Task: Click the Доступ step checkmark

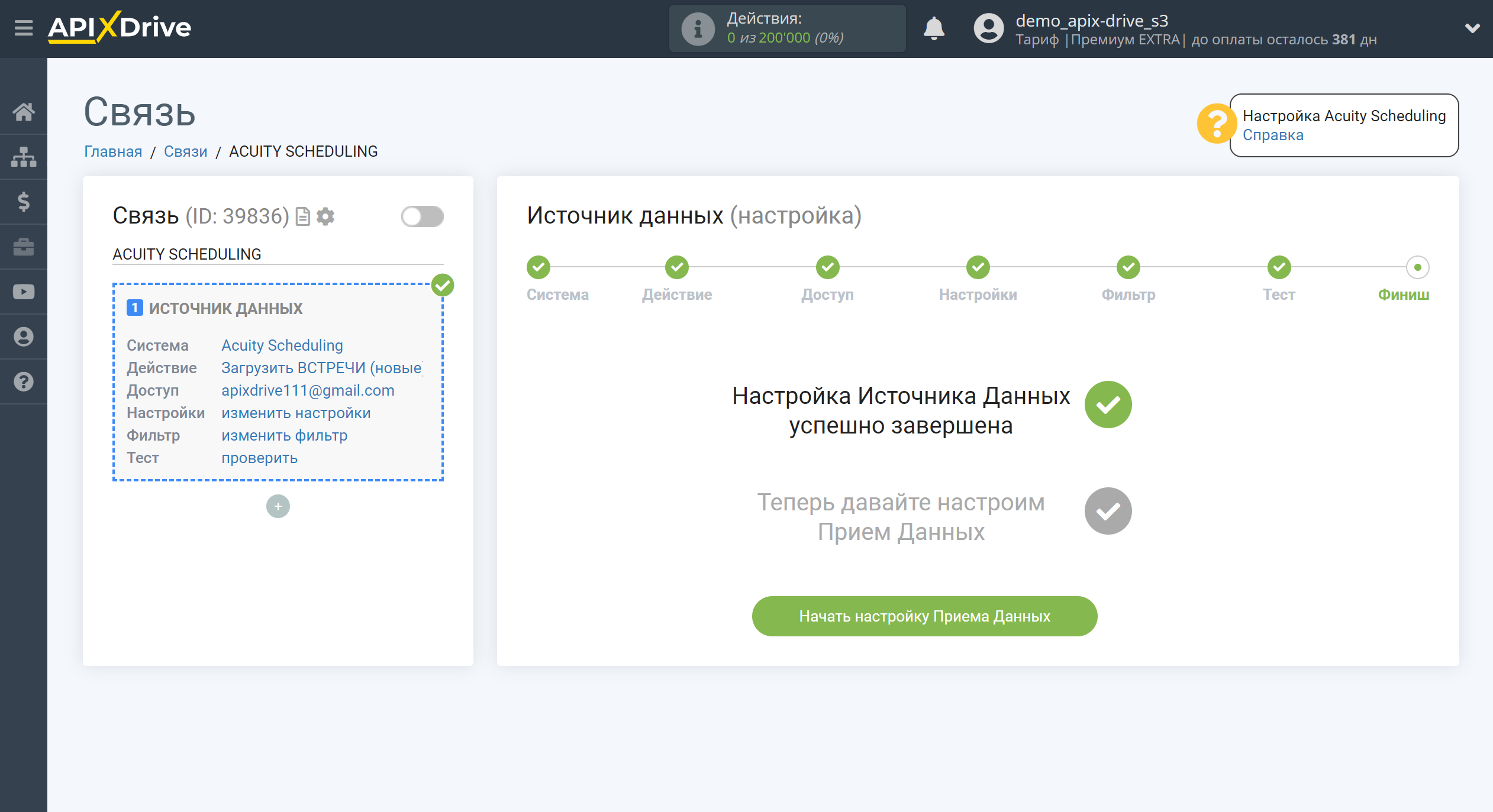Action: point(828,267)
